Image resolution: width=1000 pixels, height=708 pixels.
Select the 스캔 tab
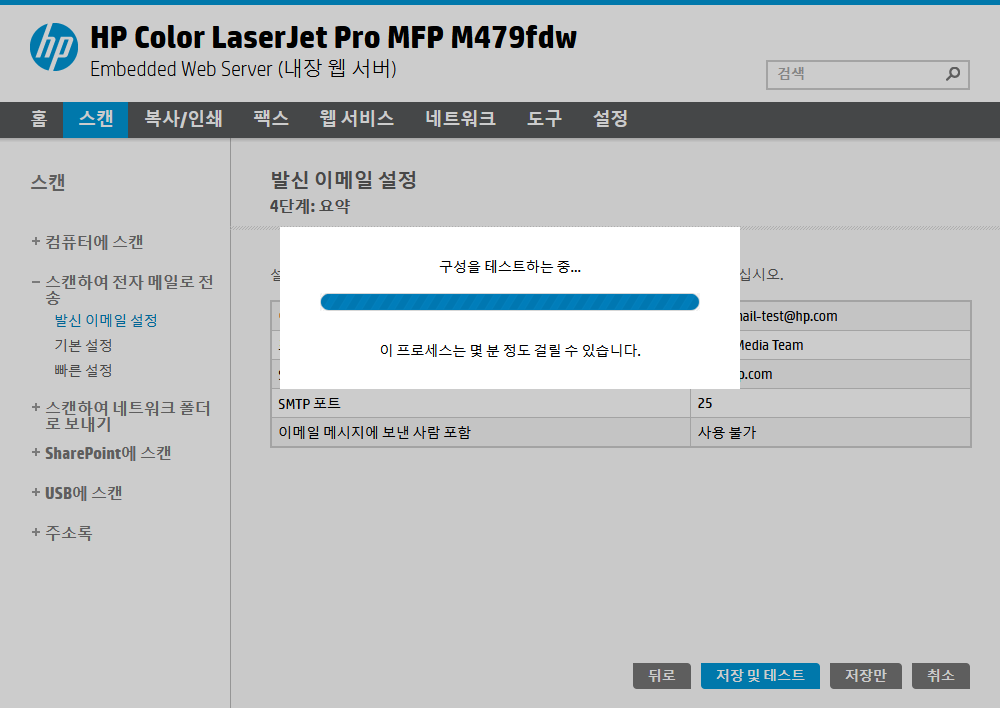coord(96,119)
